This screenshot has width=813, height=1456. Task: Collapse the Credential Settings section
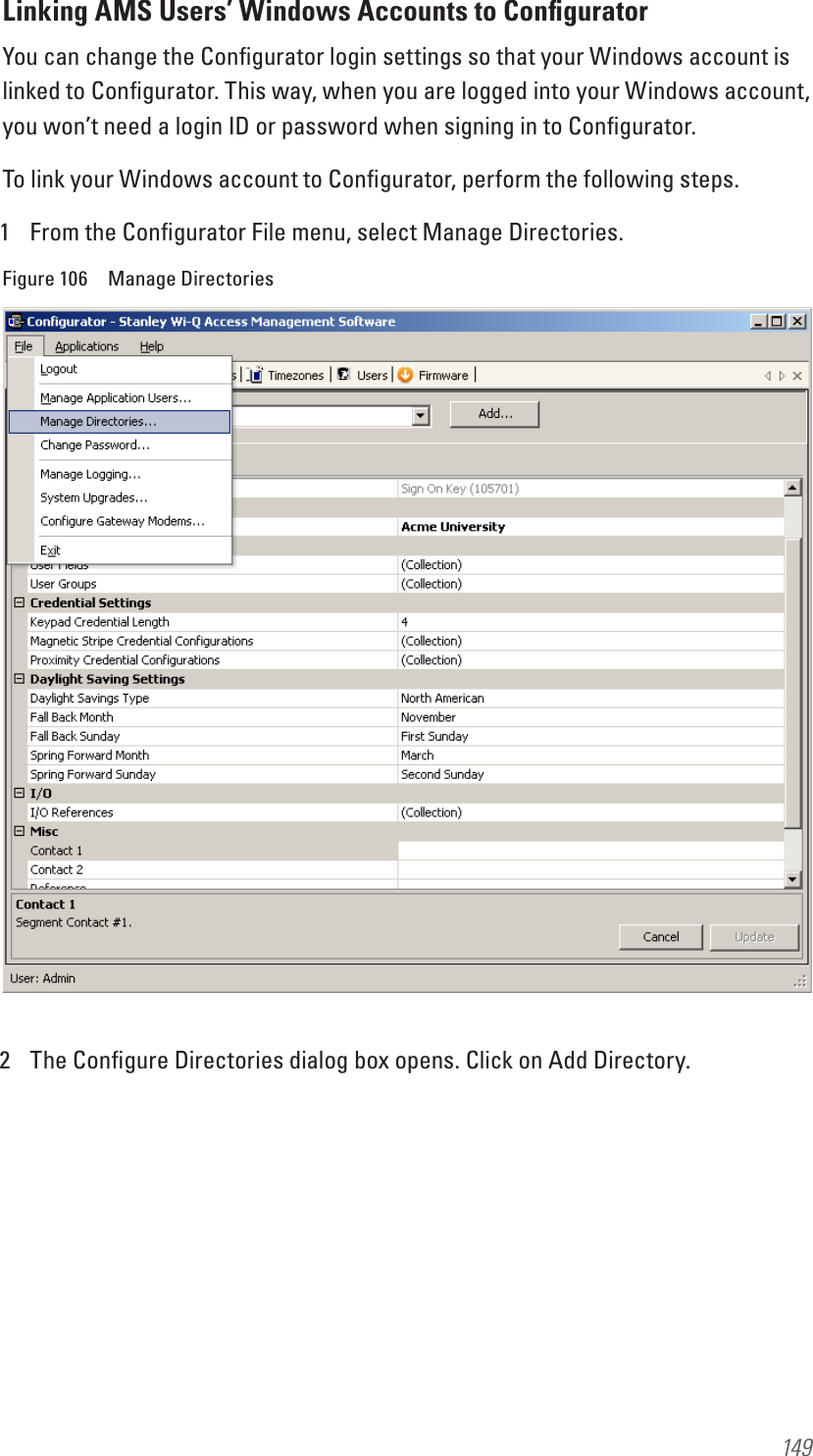click(18, 602)
